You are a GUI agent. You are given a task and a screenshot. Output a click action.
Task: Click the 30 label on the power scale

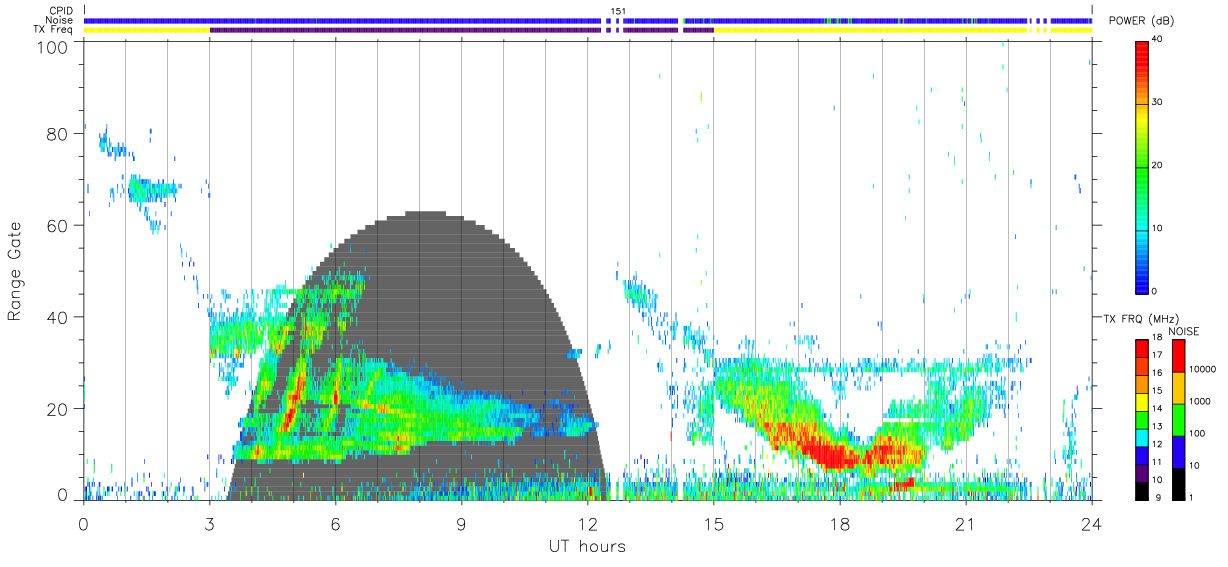point(1159,102)
